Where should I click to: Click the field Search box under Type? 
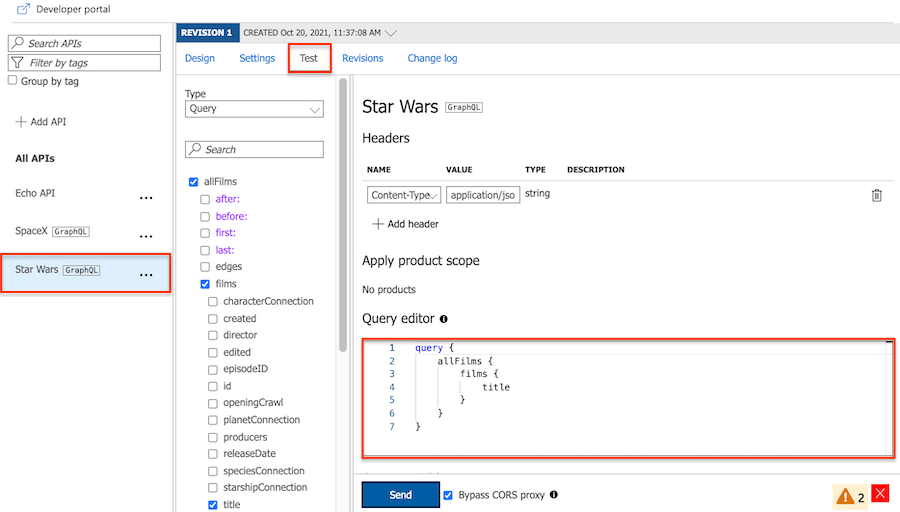254,149
